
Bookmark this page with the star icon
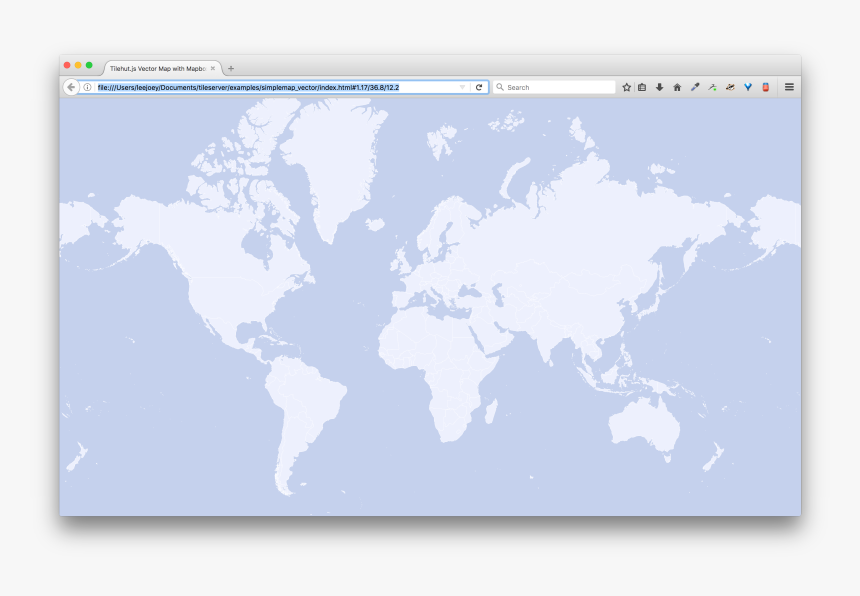tap(626, 87)
